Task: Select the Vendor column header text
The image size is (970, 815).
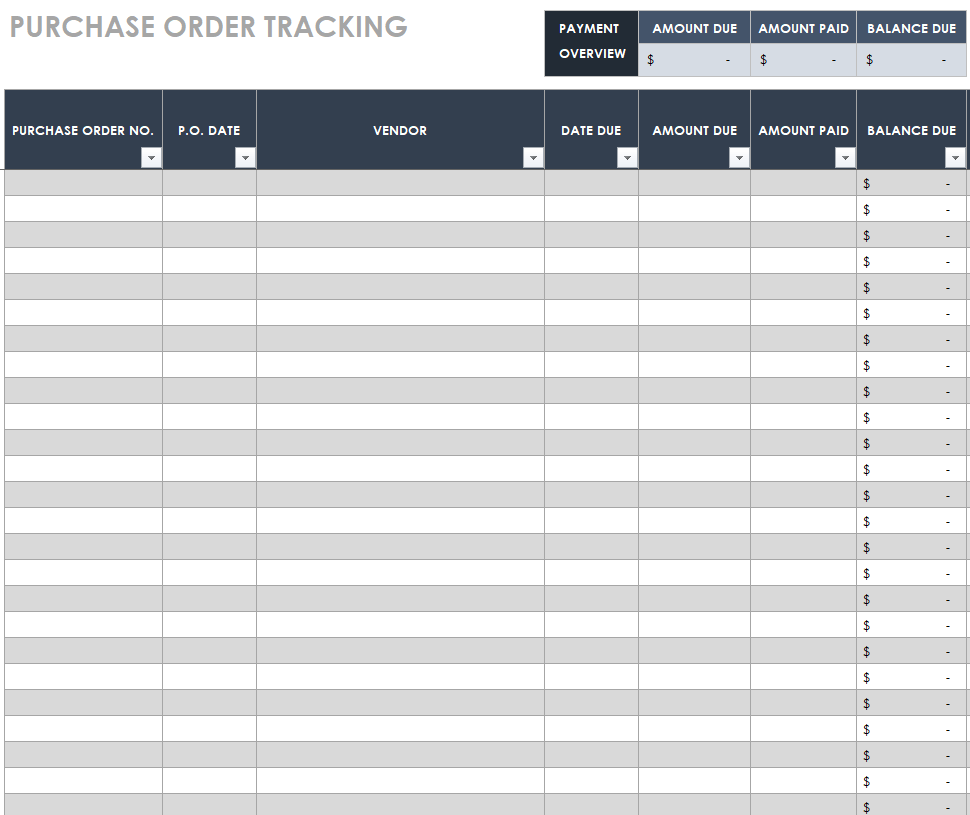Action: point(400,131)
